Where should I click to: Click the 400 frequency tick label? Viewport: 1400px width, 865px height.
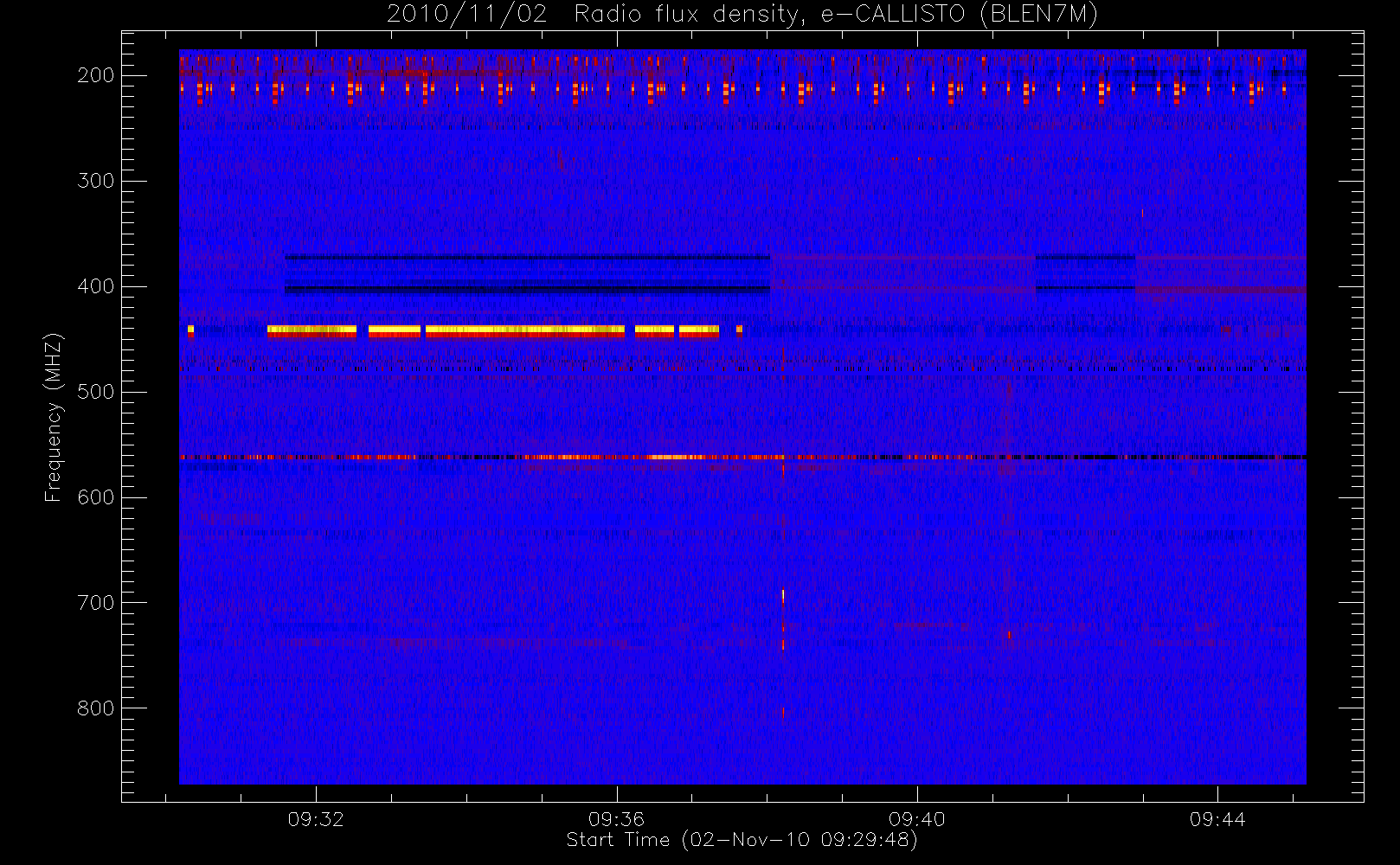[x=95, y=286]
